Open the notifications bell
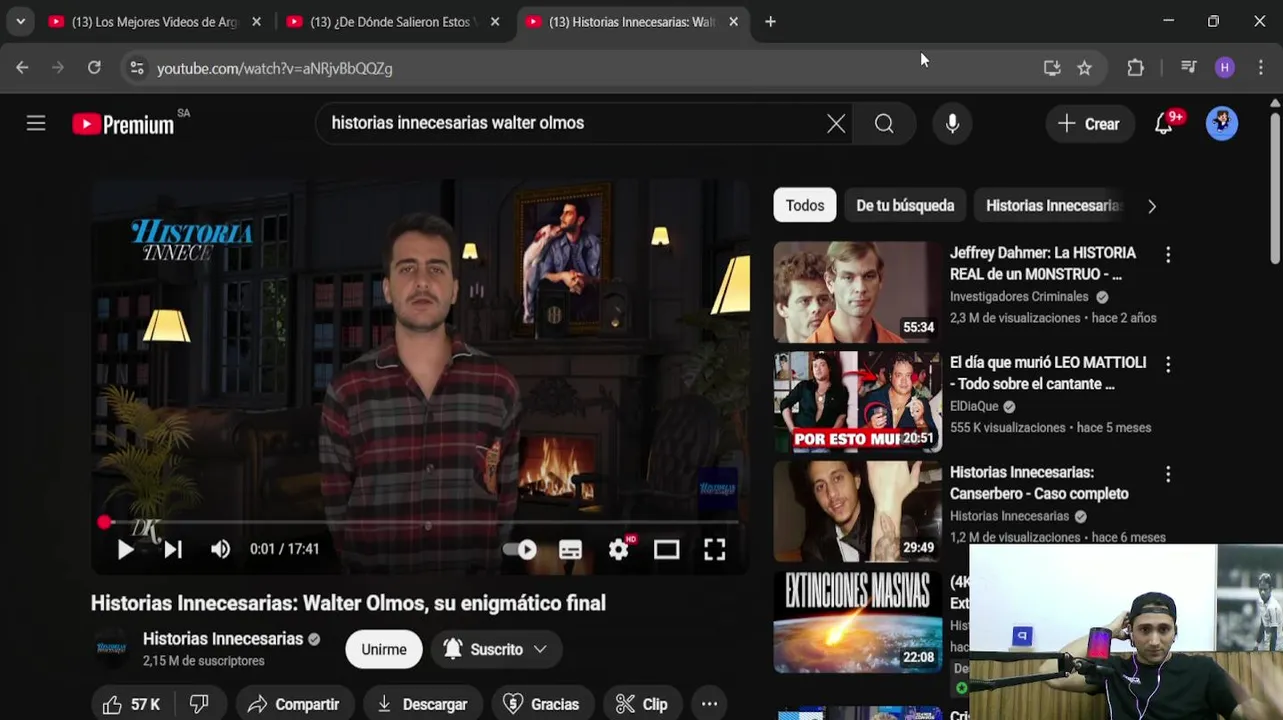The width and height of the screenshot is (1283, 720). 1164,123
